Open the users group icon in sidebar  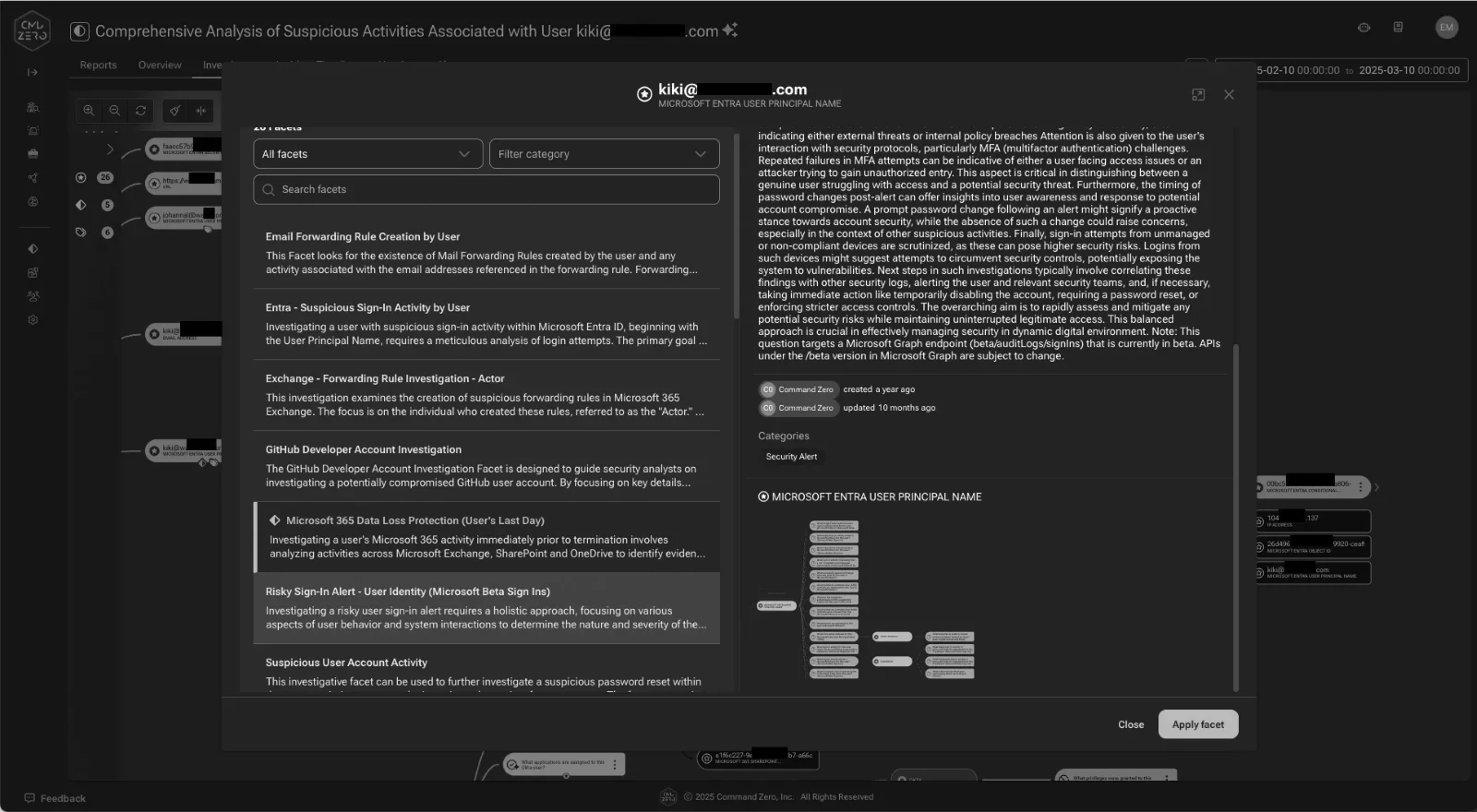[33, 296]
